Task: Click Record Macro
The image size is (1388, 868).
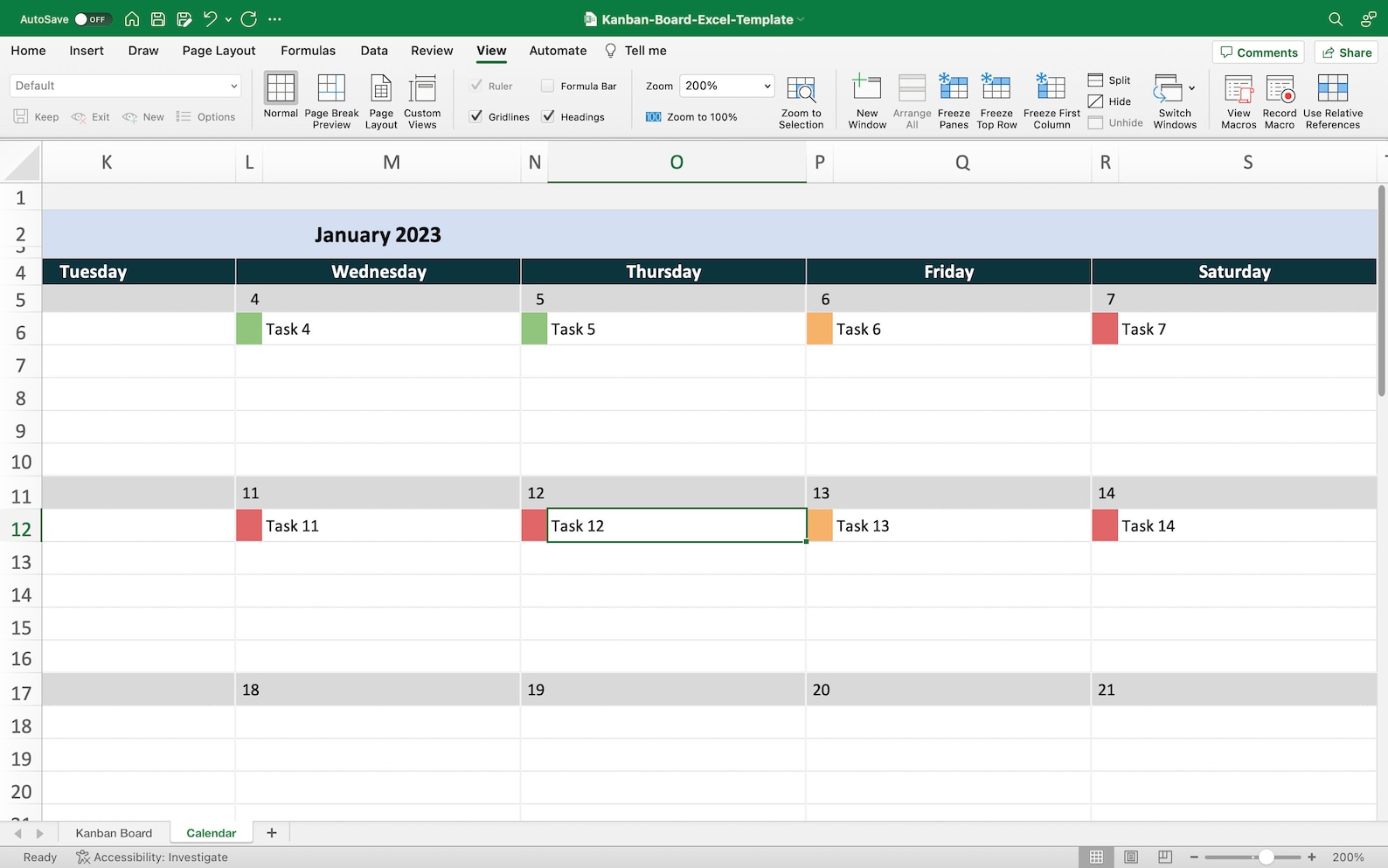Action: pyautogui.click(x=1280, y=101)
